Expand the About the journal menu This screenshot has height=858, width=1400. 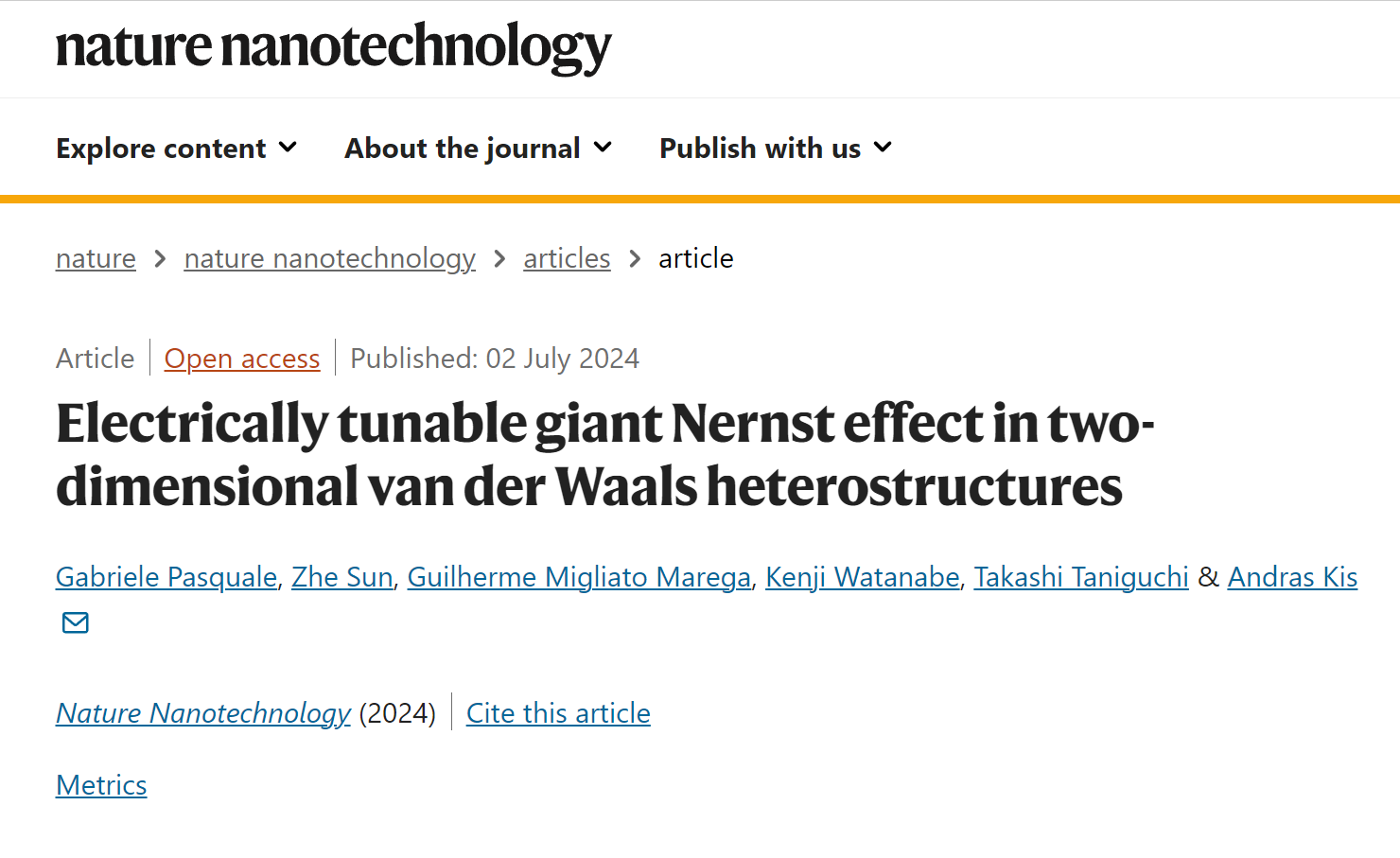[x=479, y=149]
